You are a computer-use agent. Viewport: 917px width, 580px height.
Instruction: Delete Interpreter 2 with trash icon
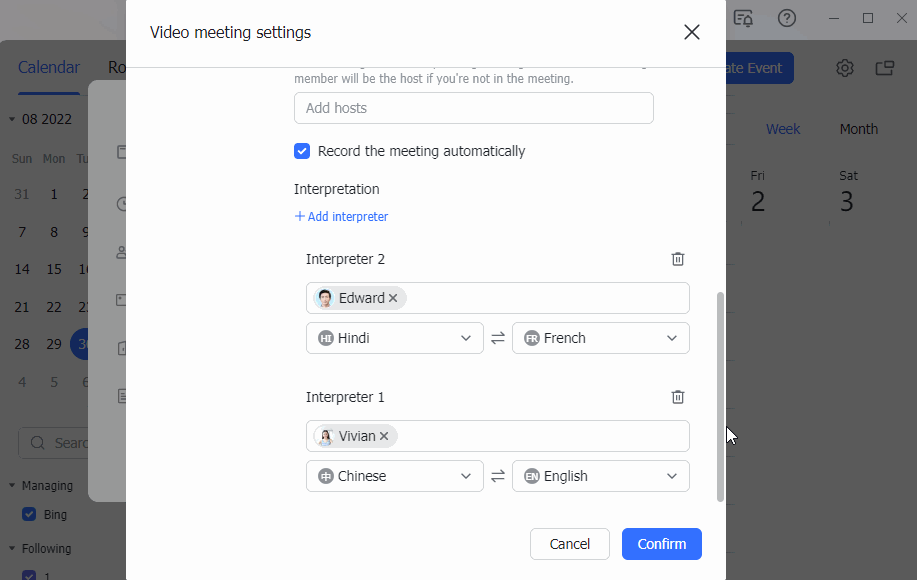coord(678,259)
